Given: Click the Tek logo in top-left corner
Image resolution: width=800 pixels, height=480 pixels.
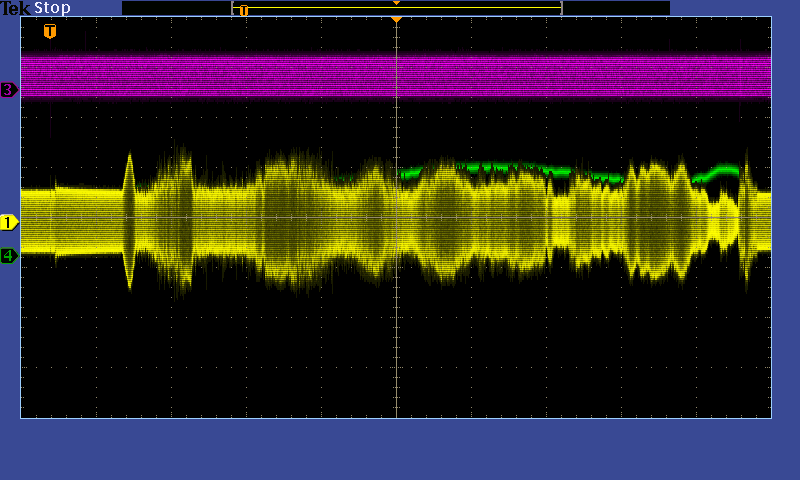Looking at the screenshot, I should (15, 8).
